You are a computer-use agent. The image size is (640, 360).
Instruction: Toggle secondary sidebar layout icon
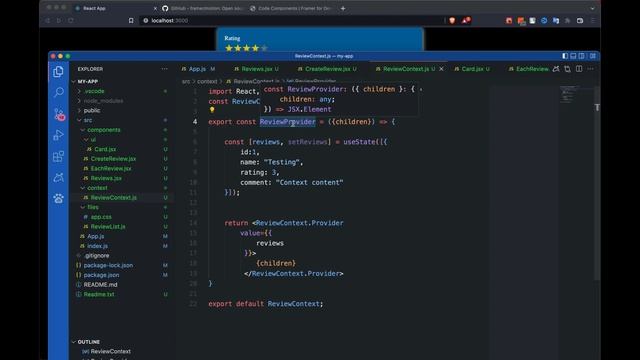pyautogui.click(x=582, y=56)
